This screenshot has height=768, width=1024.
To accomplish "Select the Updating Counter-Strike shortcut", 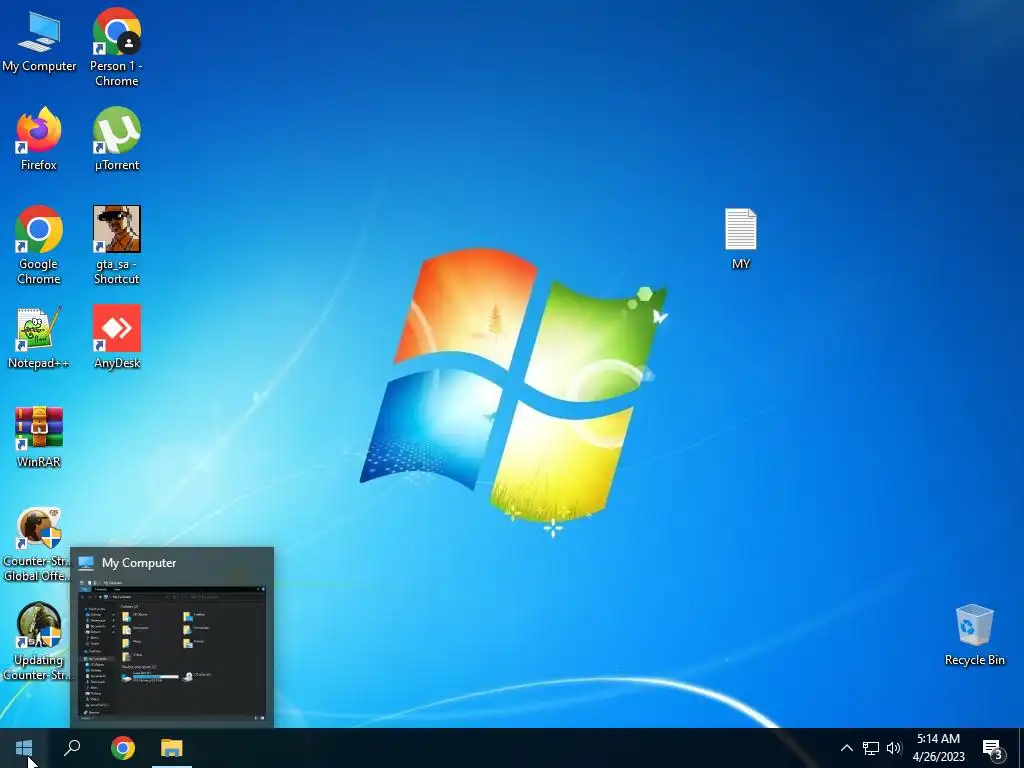I will [x=37, y=642].
